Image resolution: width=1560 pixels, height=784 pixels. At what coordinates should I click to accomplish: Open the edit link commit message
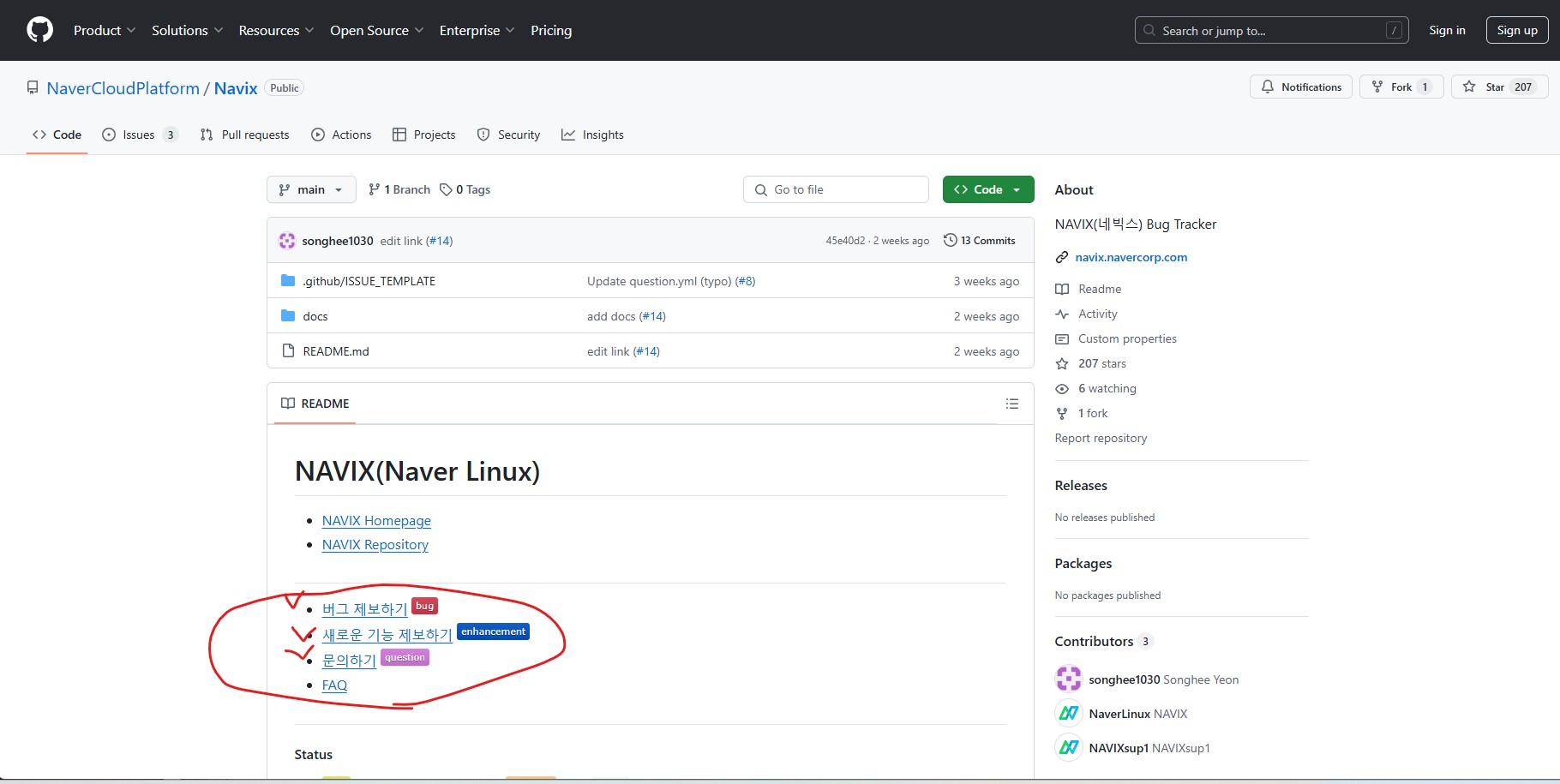401,241
